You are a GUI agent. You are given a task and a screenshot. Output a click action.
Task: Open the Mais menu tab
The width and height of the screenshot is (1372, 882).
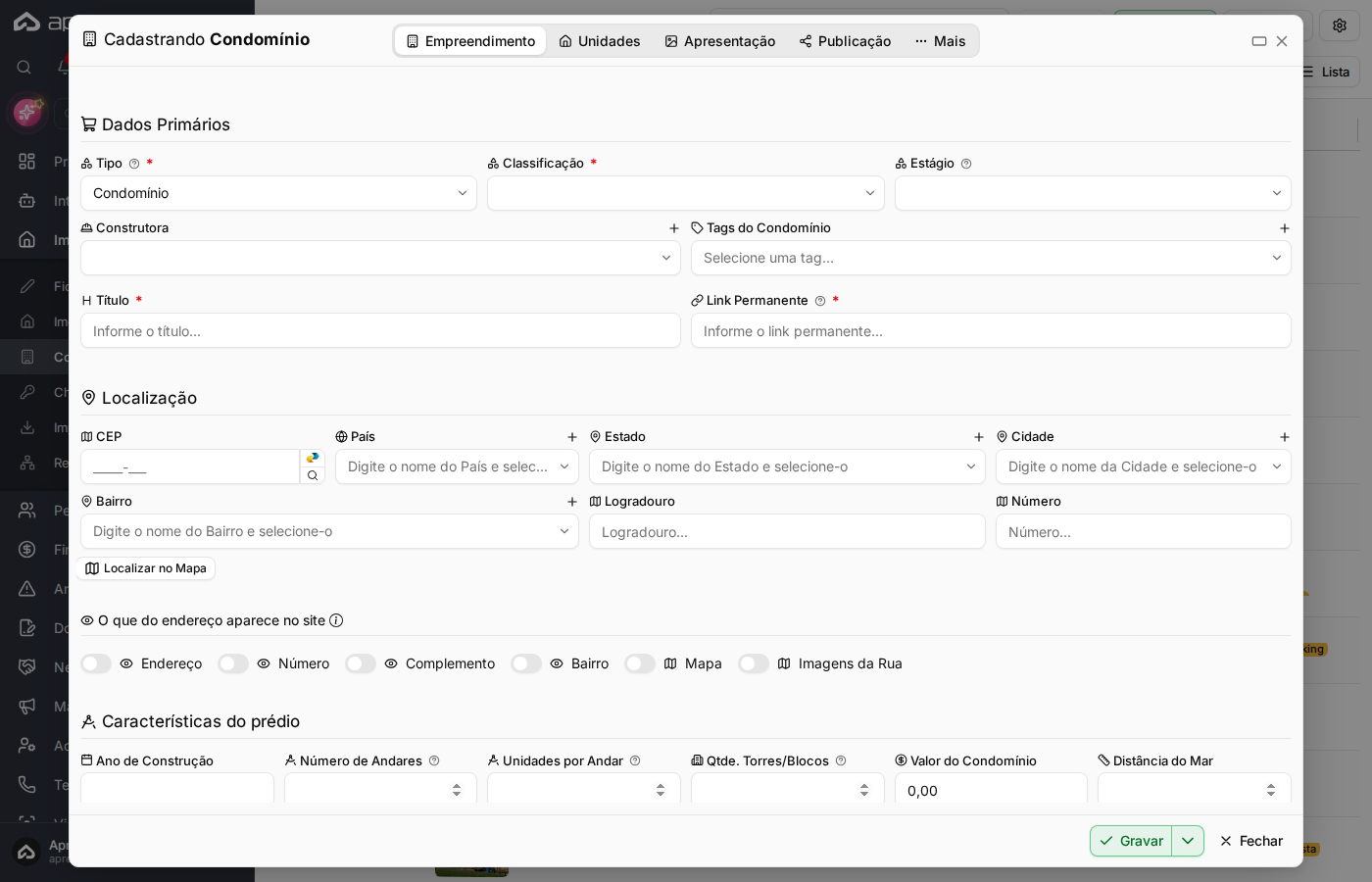click(x=941, y=41)
